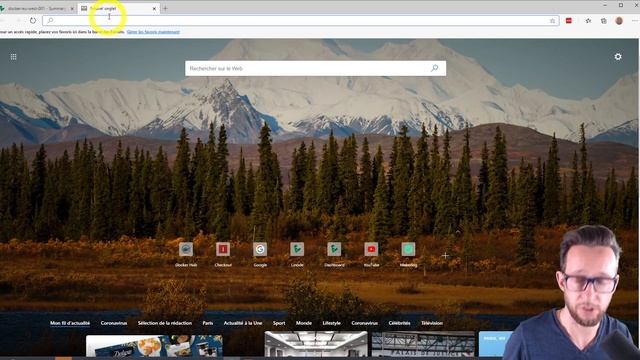
Task: Open the Sport news category
Action: [279, 323]
